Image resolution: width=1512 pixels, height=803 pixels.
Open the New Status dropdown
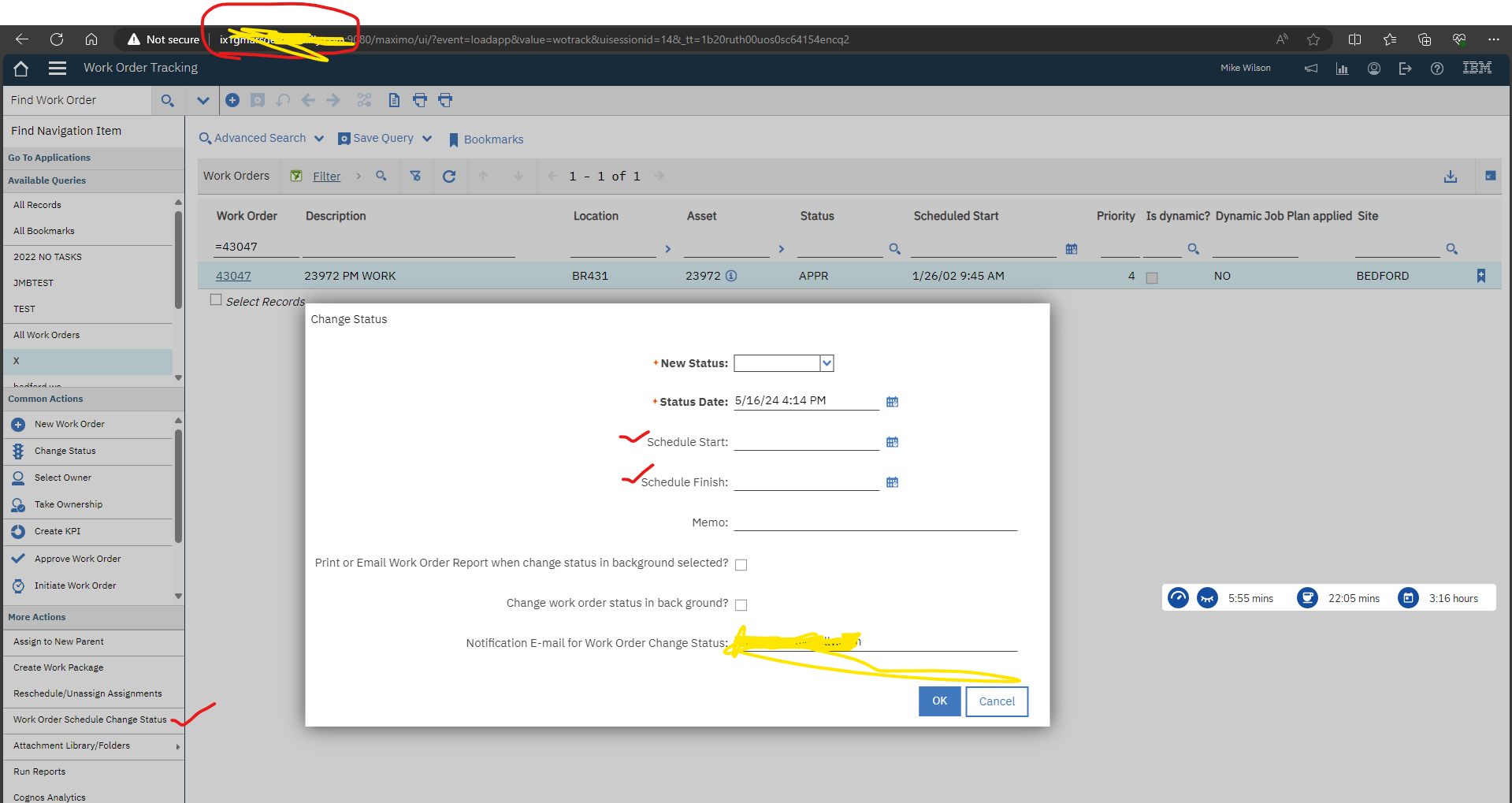click(x=827, y=363)
